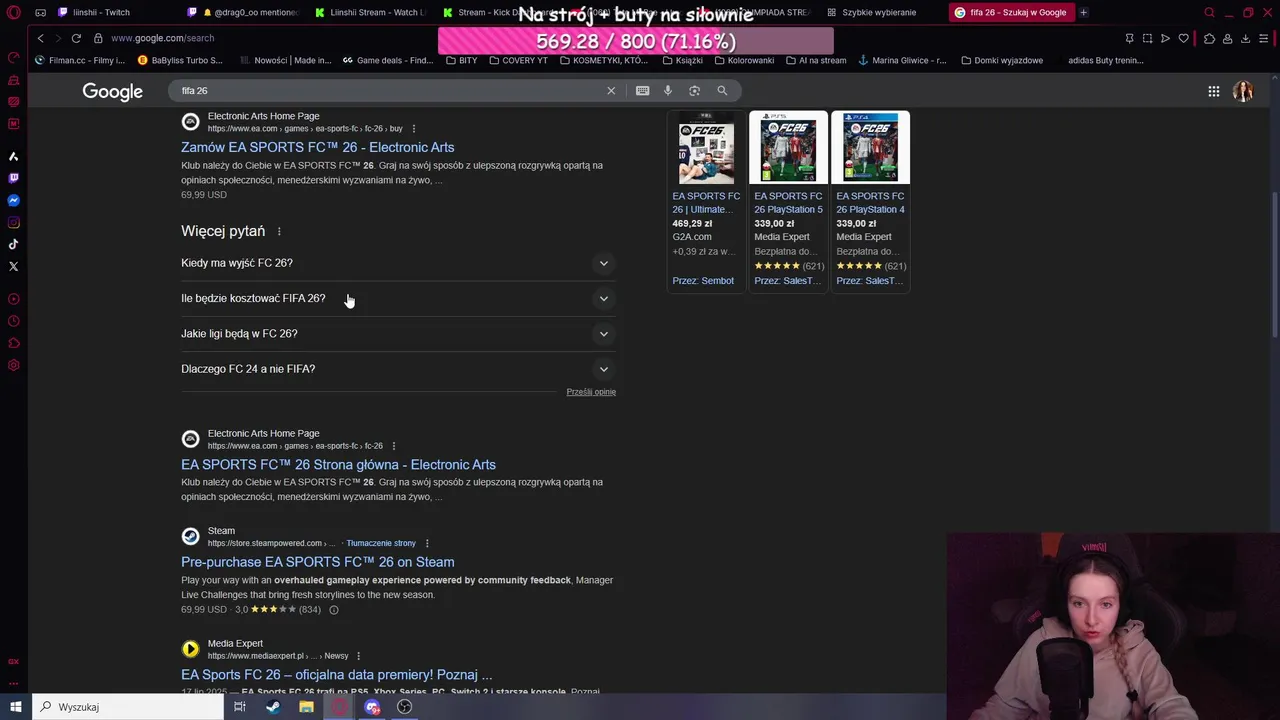The height and width of the screenshot is (720, 1280).
Task: Open the downloads icon in toolbar
Action: (1245, 38)
